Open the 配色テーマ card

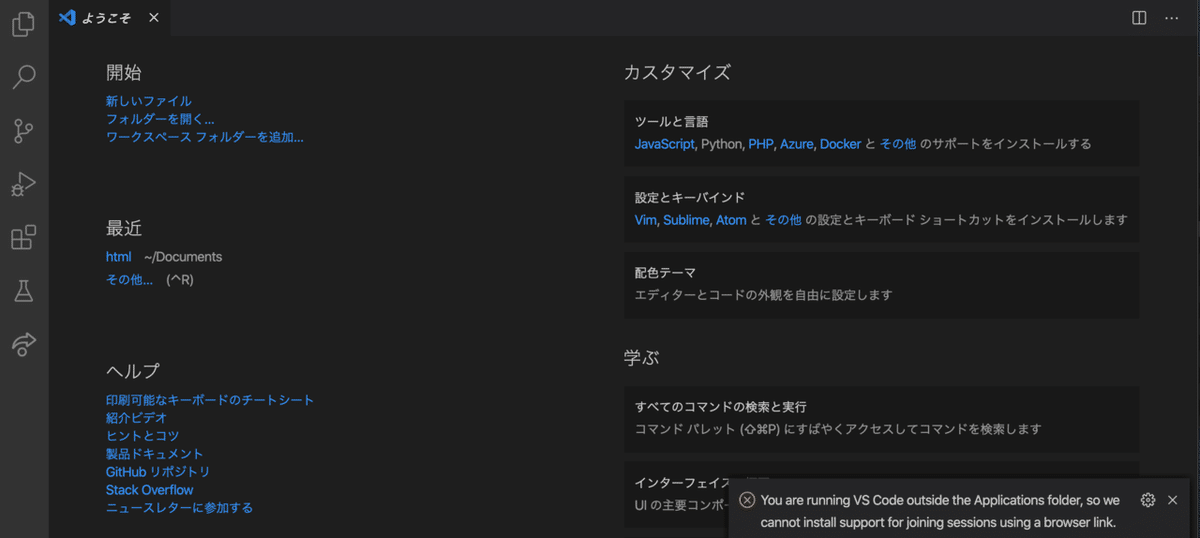click(x=882, y=284)
